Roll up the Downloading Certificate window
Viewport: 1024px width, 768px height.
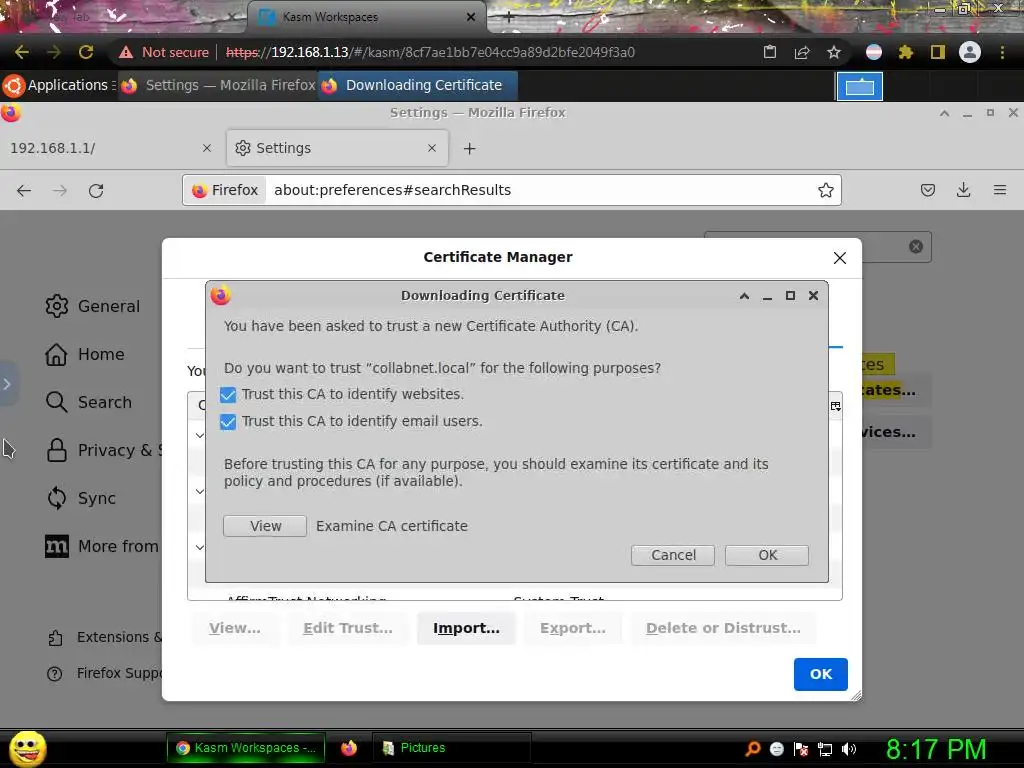pos(744,296)
